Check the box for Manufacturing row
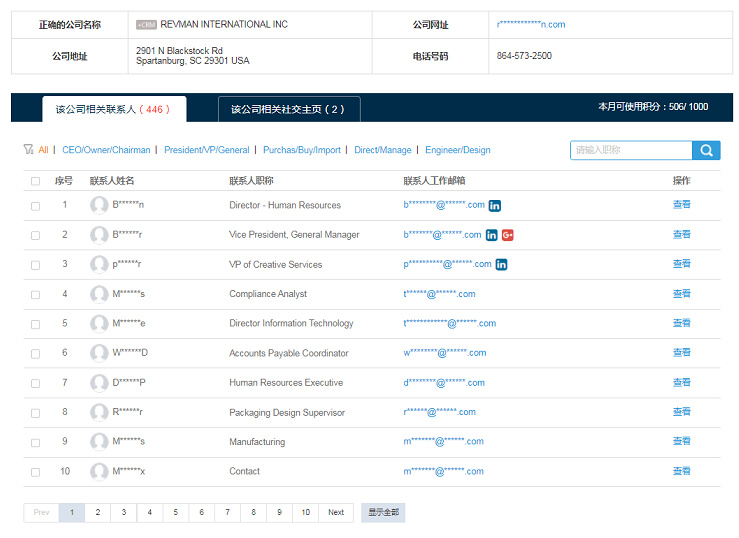This screenshot has height=538, width=739. tap(35, 443)
